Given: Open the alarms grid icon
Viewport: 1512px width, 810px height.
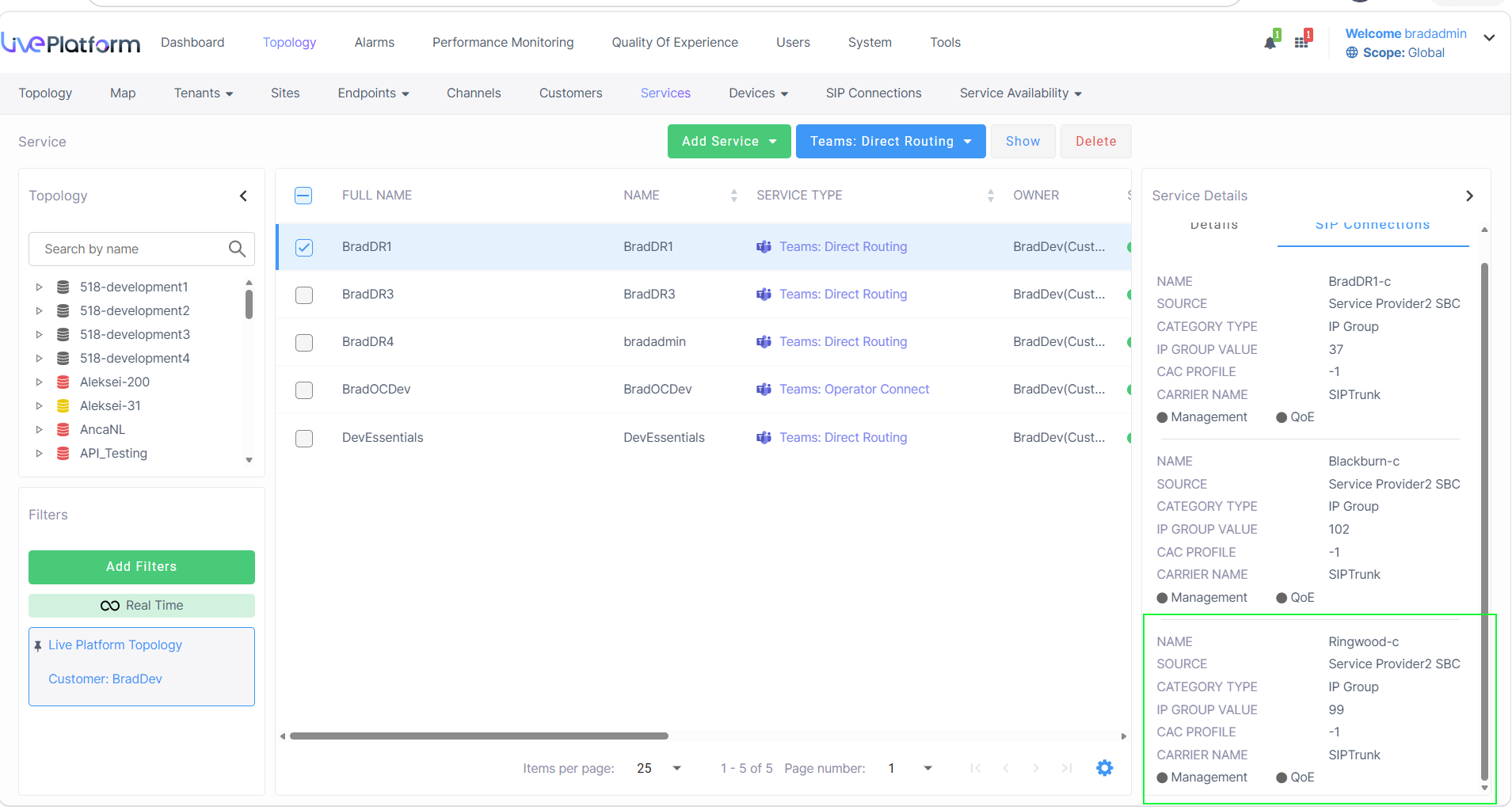Looking at the screenshot, I should tap(1302, 41).
